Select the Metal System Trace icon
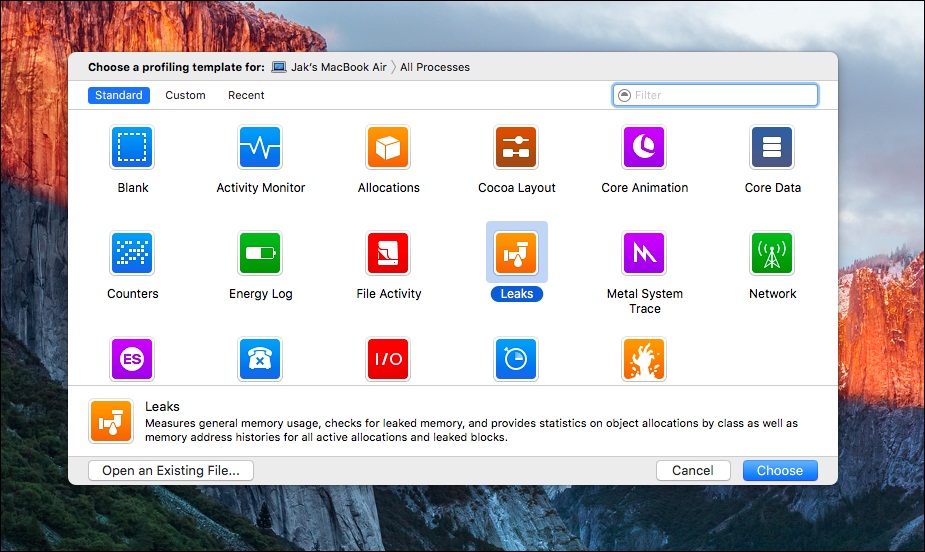The image size is (925, 552). 644,254
